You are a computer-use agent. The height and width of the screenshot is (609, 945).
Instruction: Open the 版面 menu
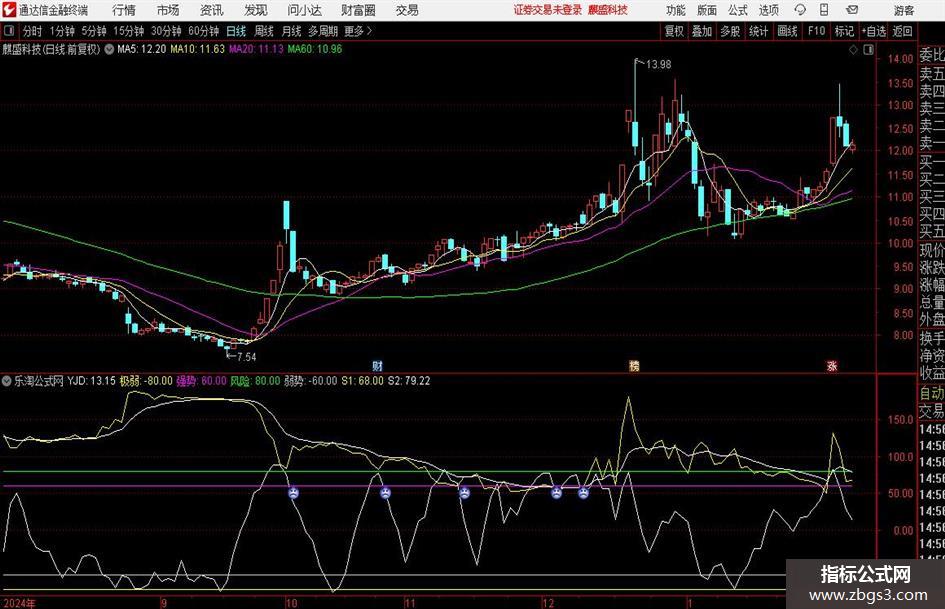point(706,10)
